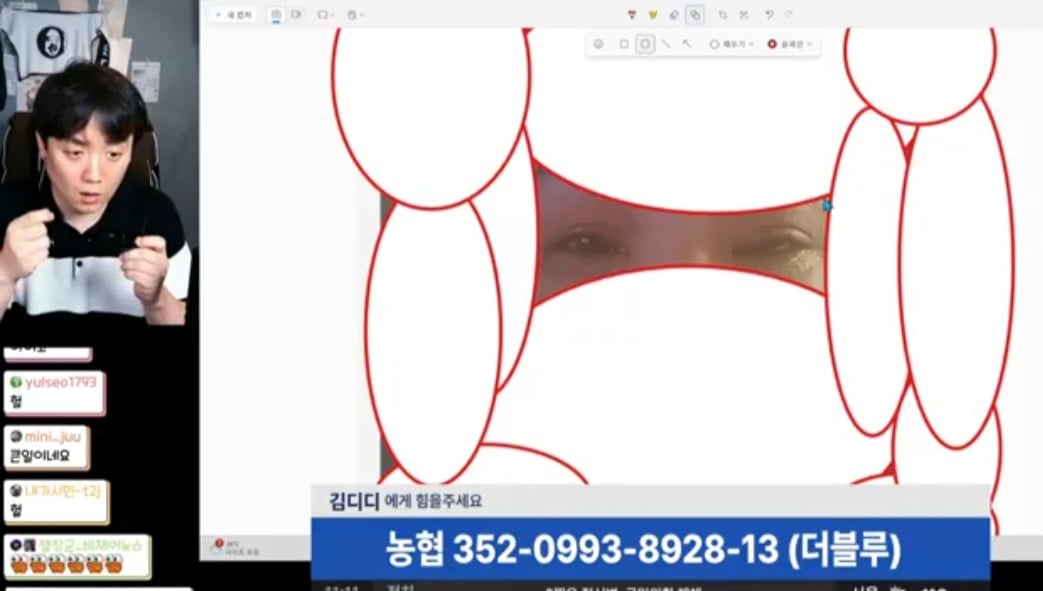This screenshot has height=591, width=1043.
Task: Expand the snip delay timer dropdown
Action: pos(355,15)
